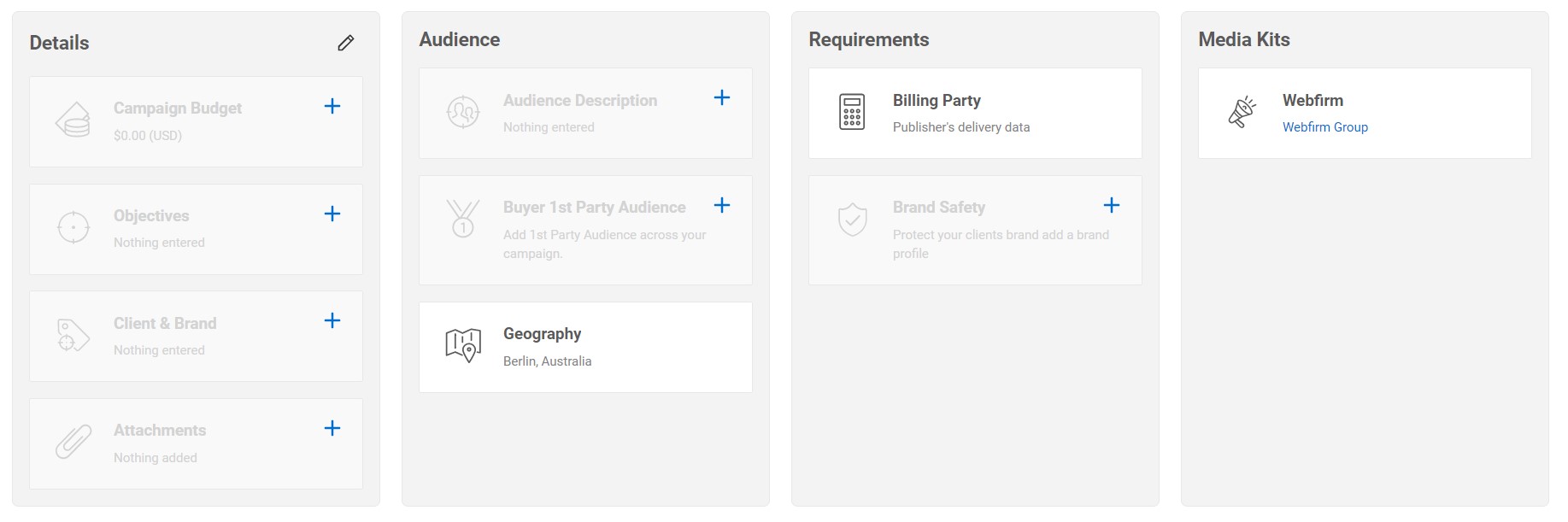Open the Geography card title
Screen dimensions: 1568x522
(542, 334)
